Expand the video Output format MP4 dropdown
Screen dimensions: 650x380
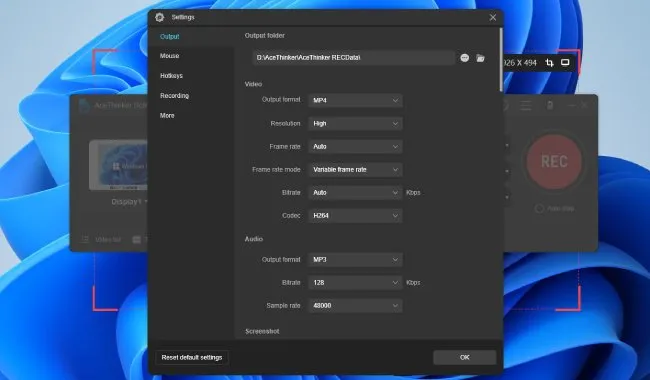(355, 100)
